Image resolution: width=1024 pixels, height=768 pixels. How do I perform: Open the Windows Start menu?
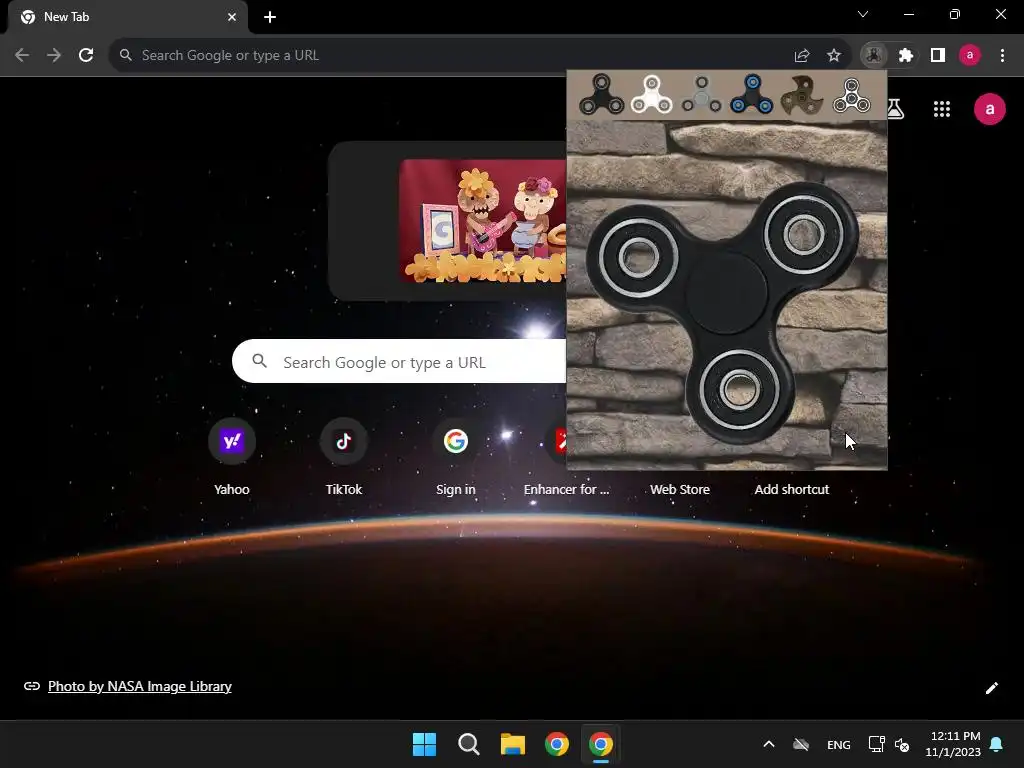click(x=424, y=744)
